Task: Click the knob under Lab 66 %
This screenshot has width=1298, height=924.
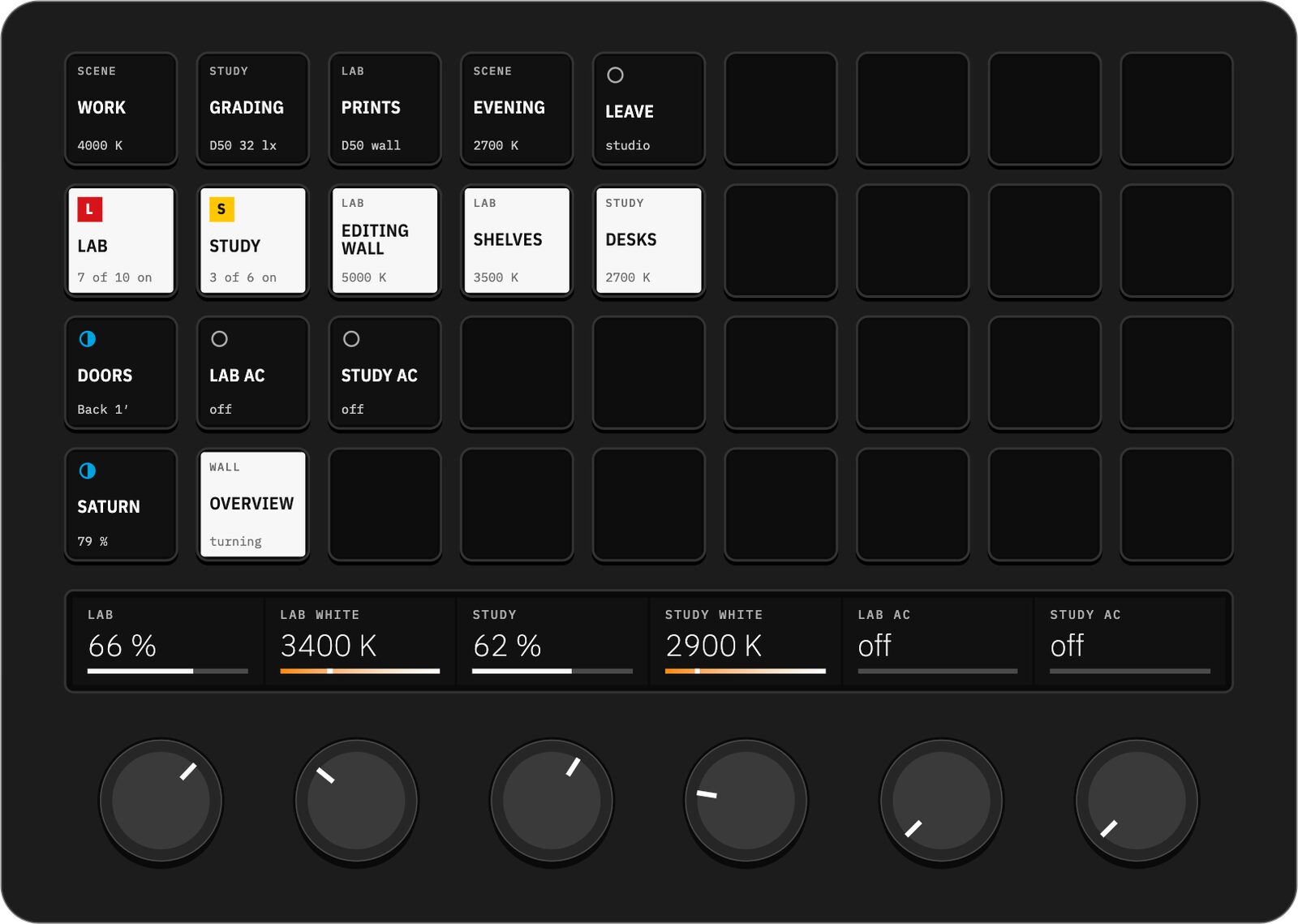Action: [161, 801]
